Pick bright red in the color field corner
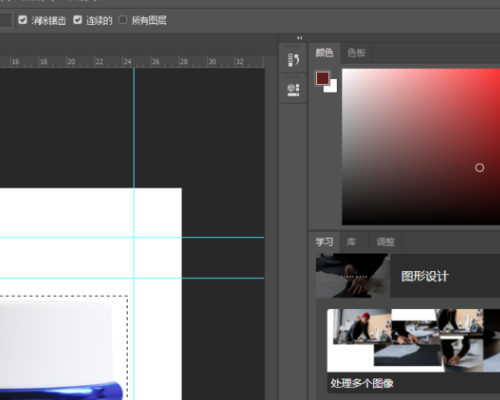The height and width of the screenshot is (400, 500). [x=497, y=71]
